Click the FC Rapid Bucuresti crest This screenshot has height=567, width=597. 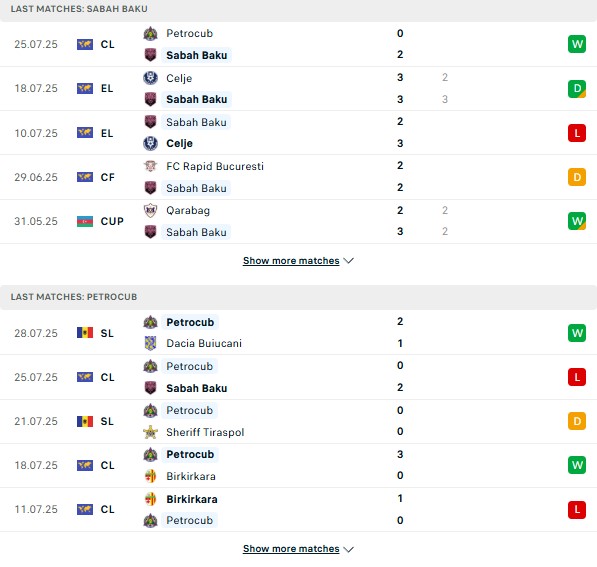click(150, 166)
